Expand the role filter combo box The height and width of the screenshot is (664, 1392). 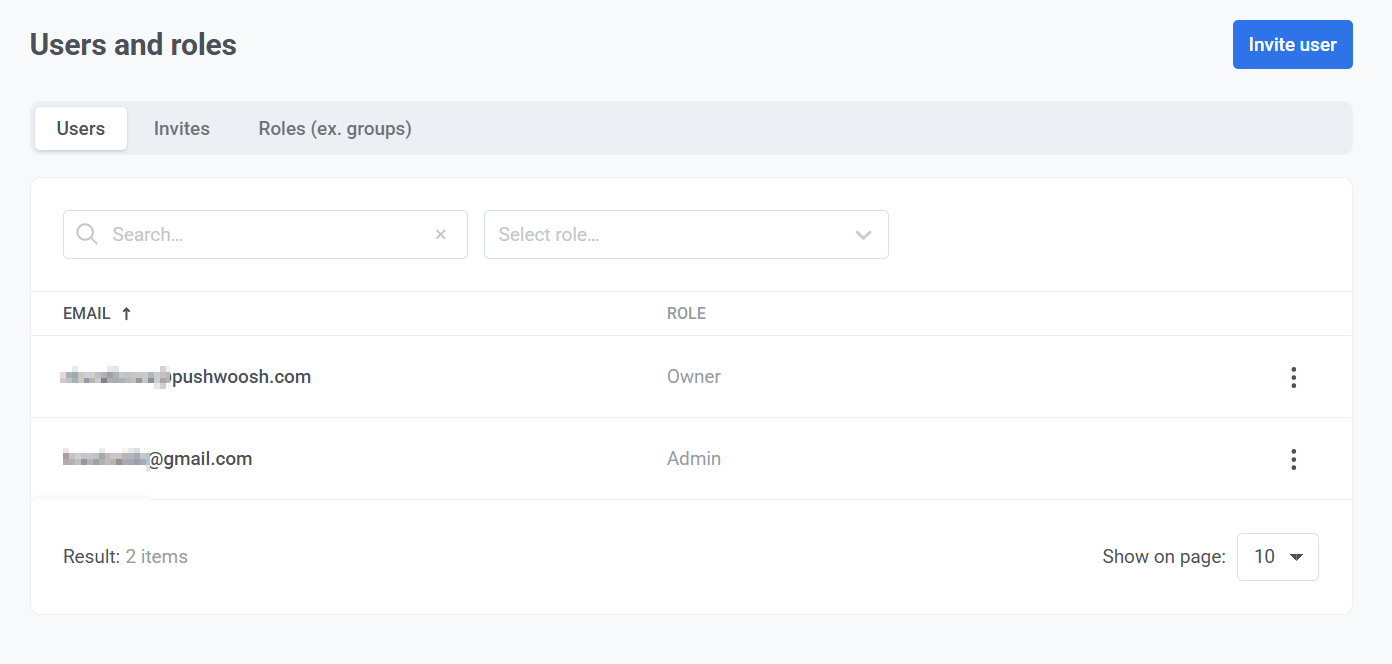click(x=686, y=234)
